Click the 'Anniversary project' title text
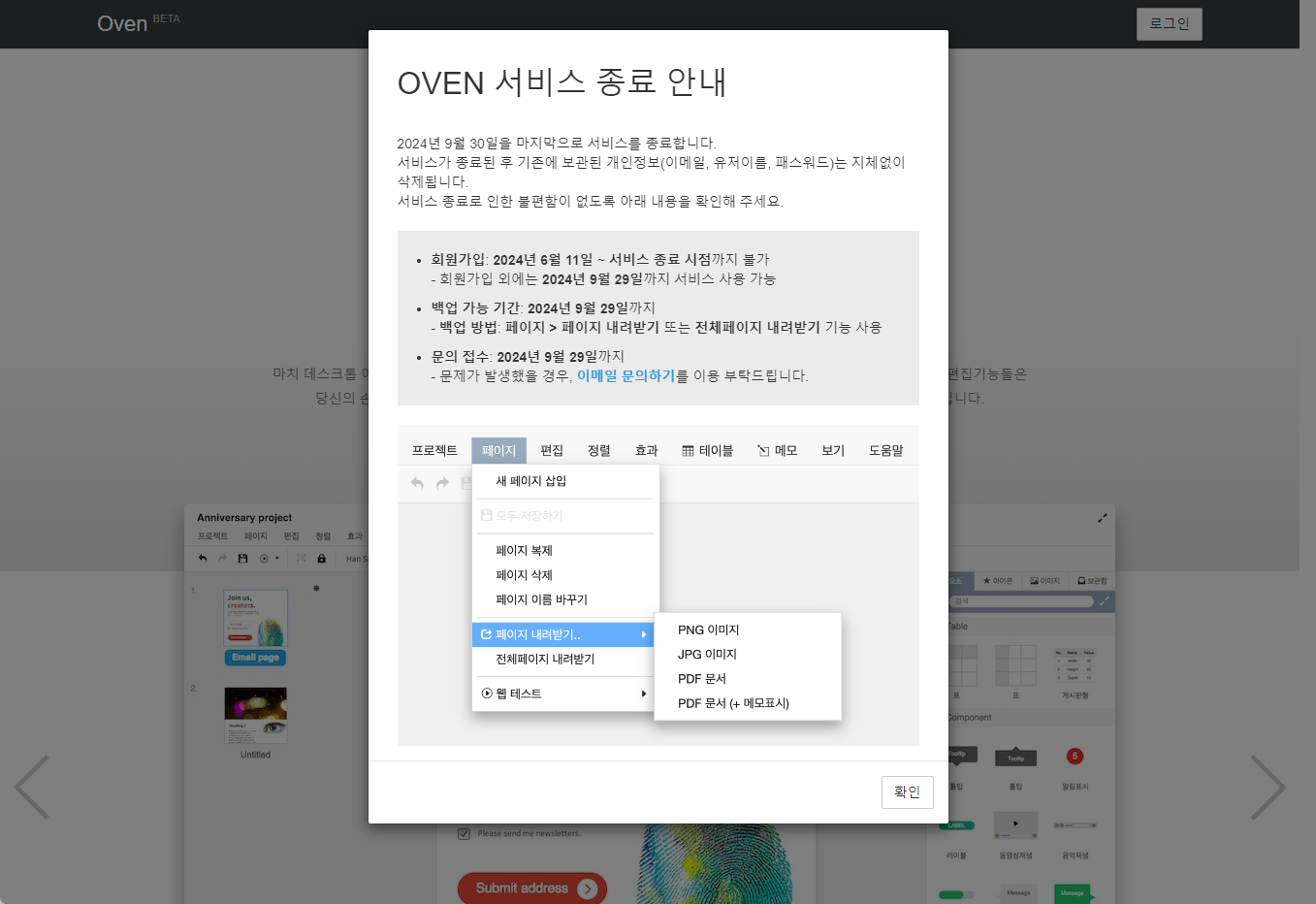 pos(244,518)
